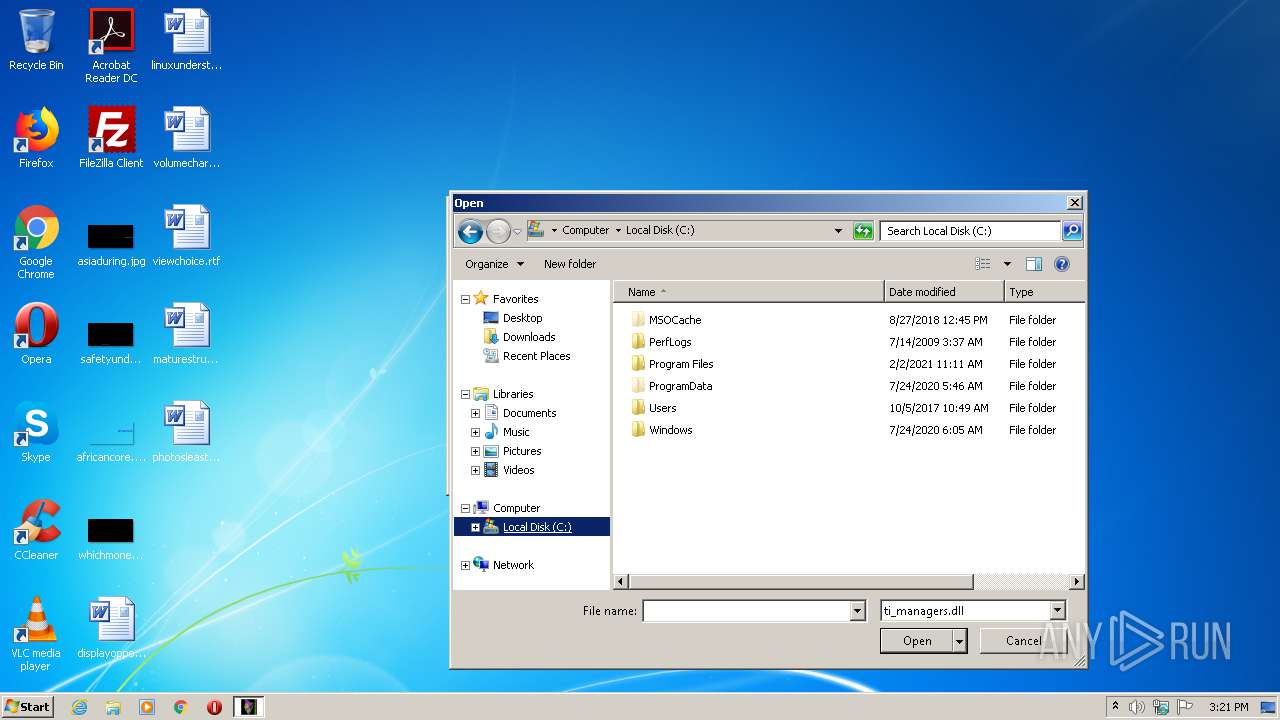Open the address bar history dropdown
1280x720 pixels.
coord(838,231)
